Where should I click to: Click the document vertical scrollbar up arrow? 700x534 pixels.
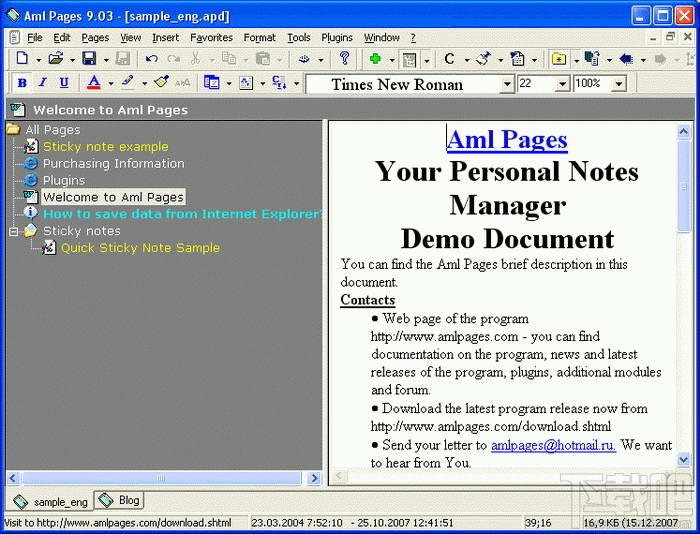[684, 131]
